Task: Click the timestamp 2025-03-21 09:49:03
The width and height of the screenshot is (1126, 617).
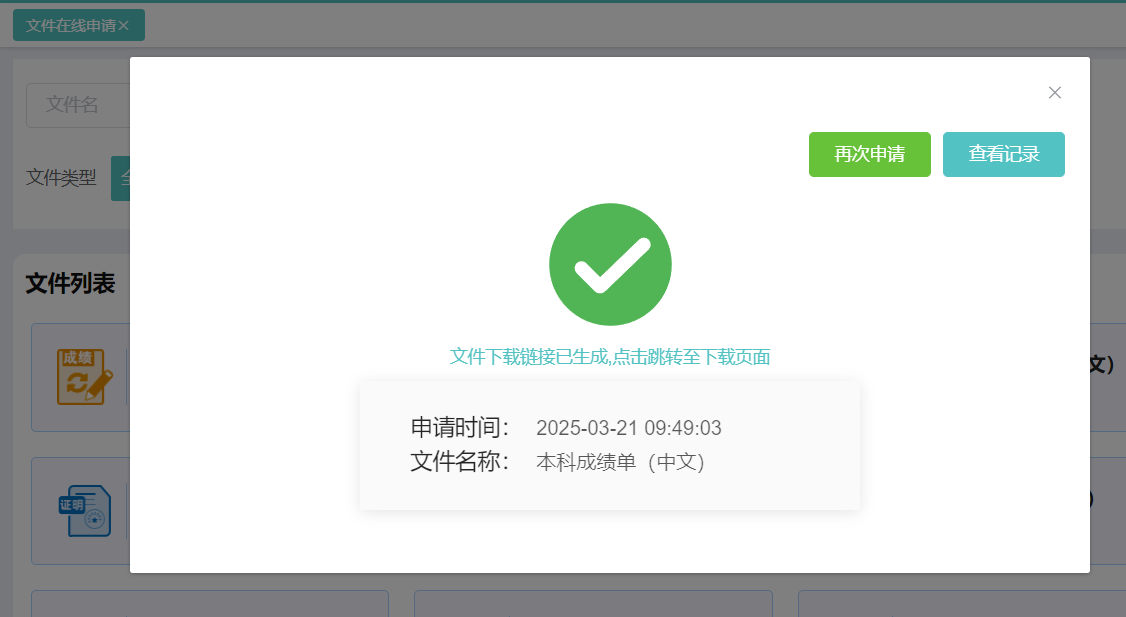Action: point(628,428)
